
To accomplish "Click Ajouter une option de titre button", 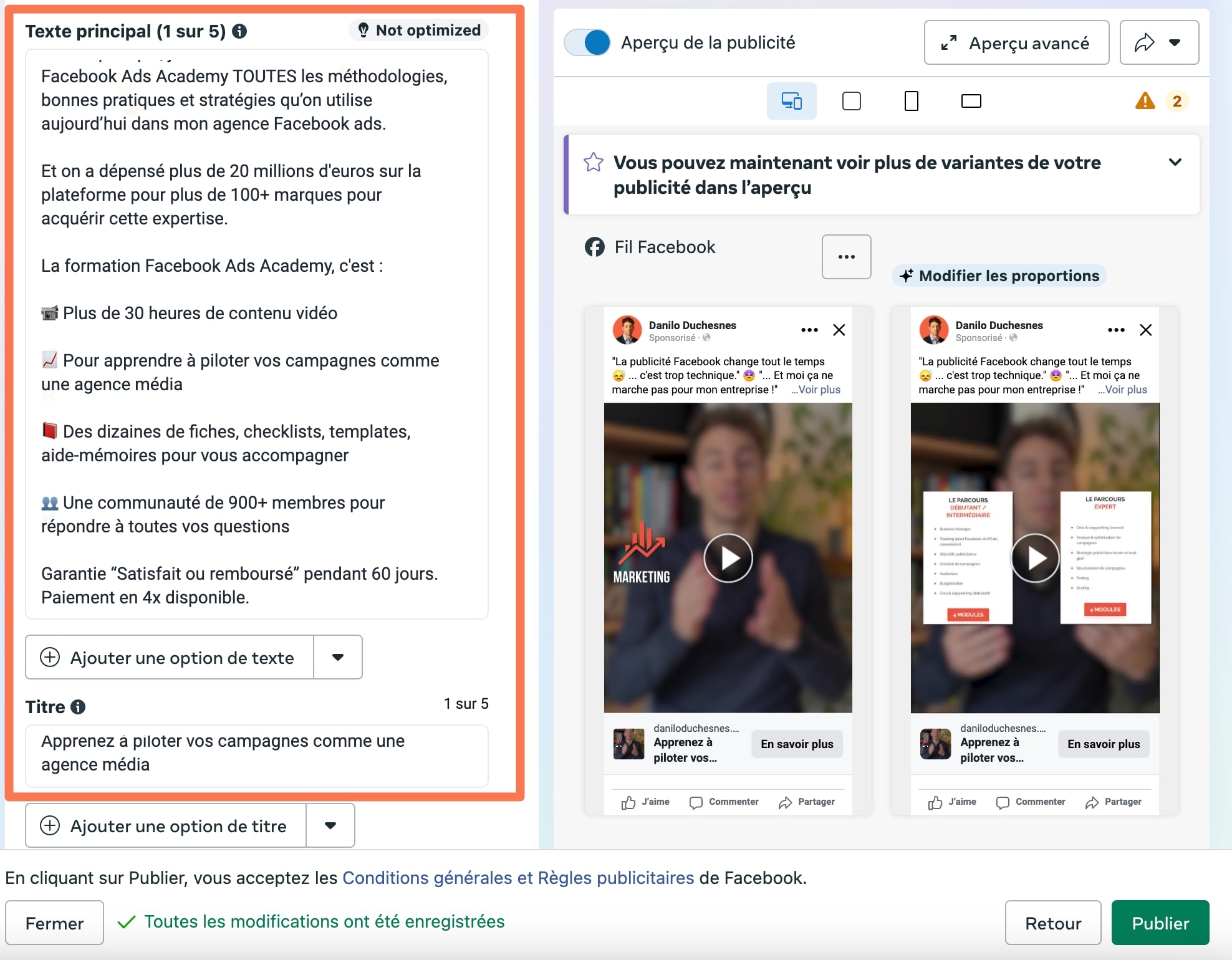I will [x=166, y=825].
